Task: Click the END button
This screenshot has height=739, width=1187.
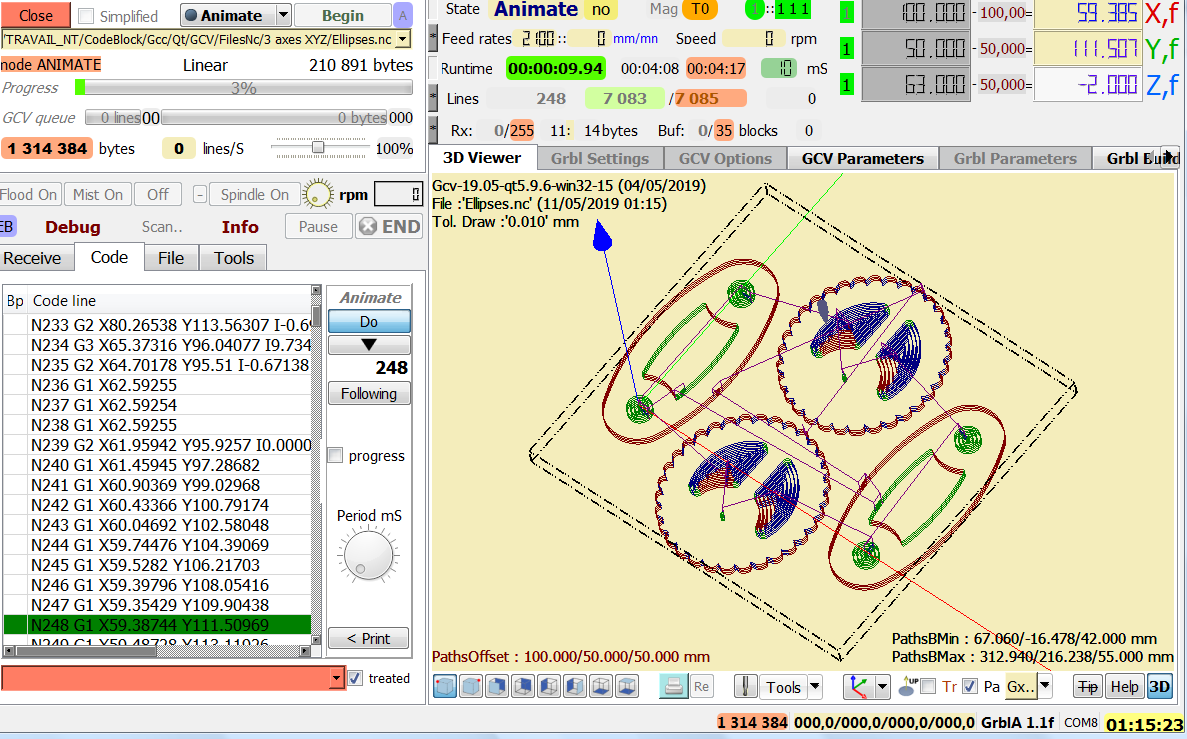Action: pos(389,226)
